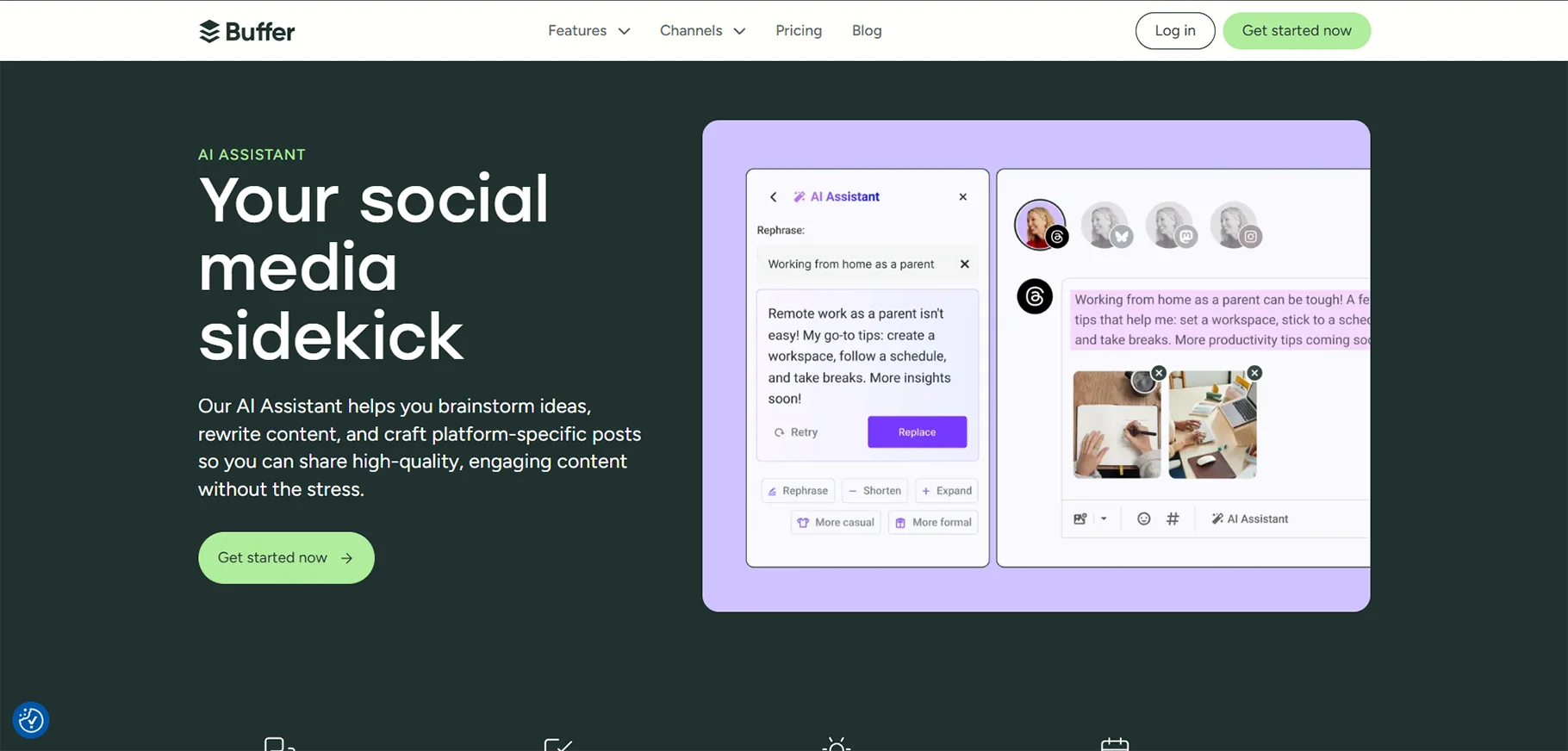1568x751 pixels.
Task: Open the emoji picker
Action: click(x=1143, y=518)
